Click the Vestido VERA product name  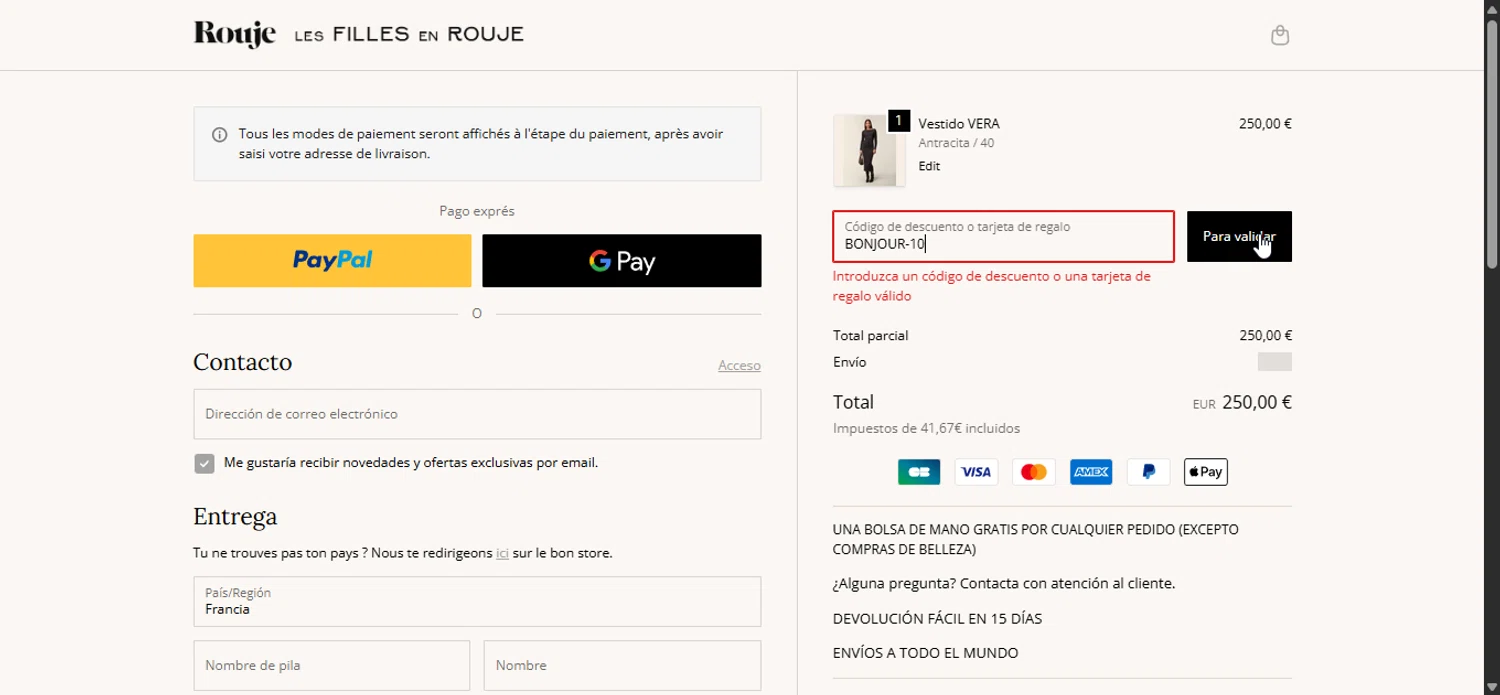pos(958,124)
